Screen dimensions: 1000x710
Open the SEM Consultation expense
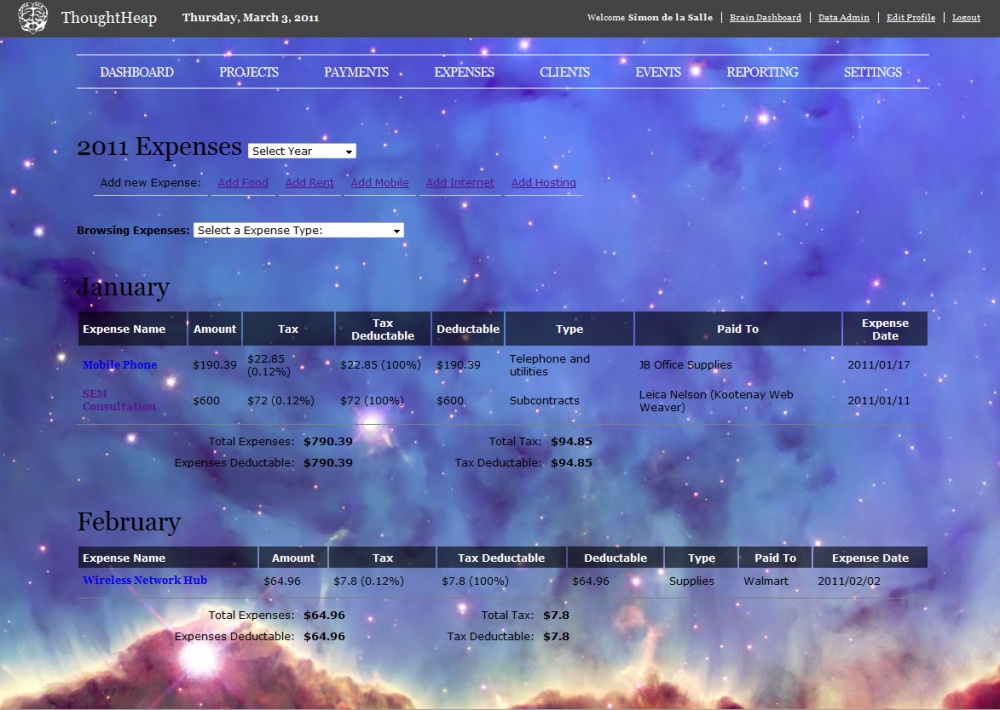point(118,400)
